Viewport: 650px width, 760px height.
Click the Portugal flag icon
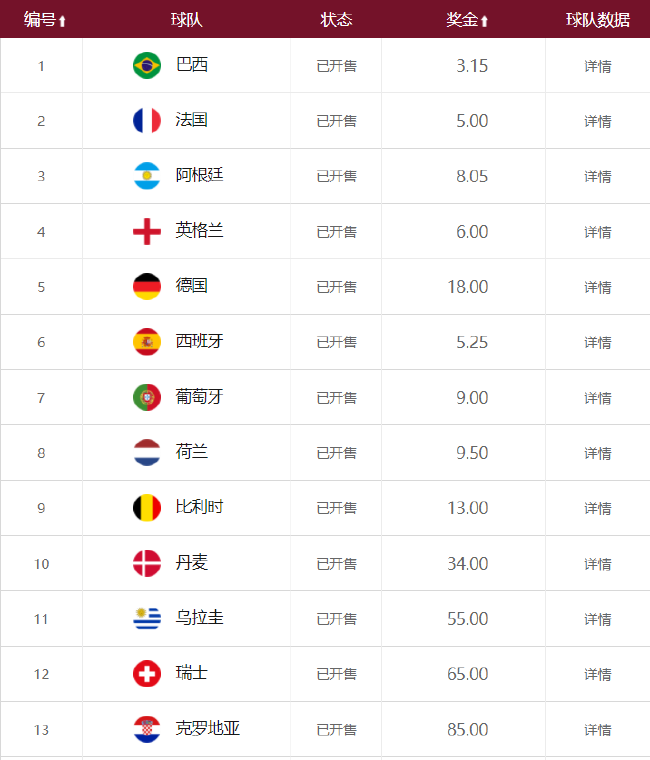pyautogui.click(x=147, y=398)
